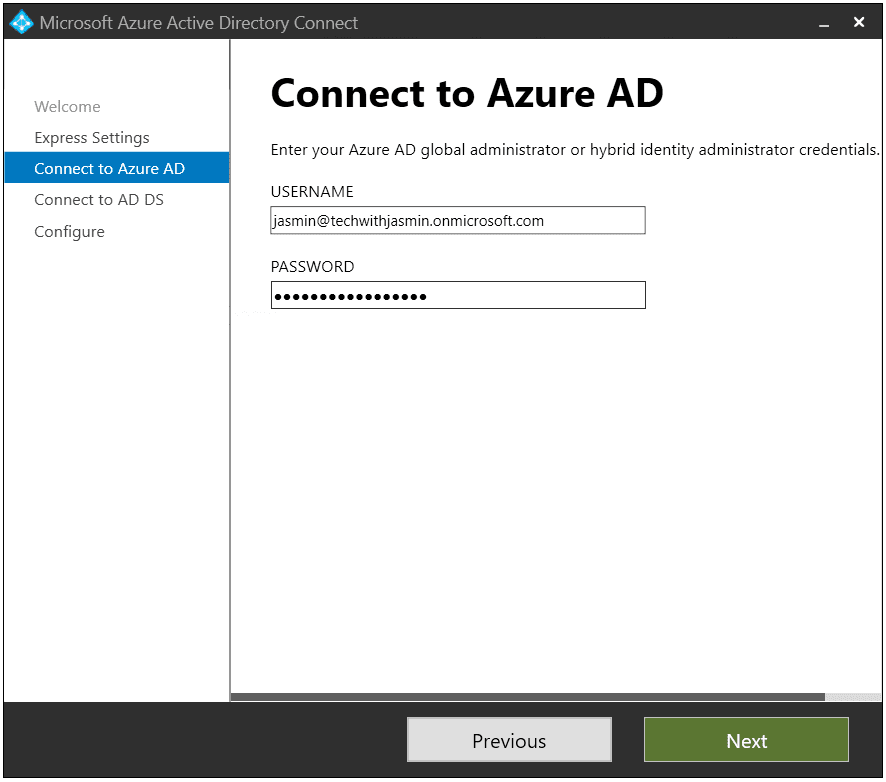The image size is (886, 782).
Task: Click the USERNAME label text
Action: point(312,192)
